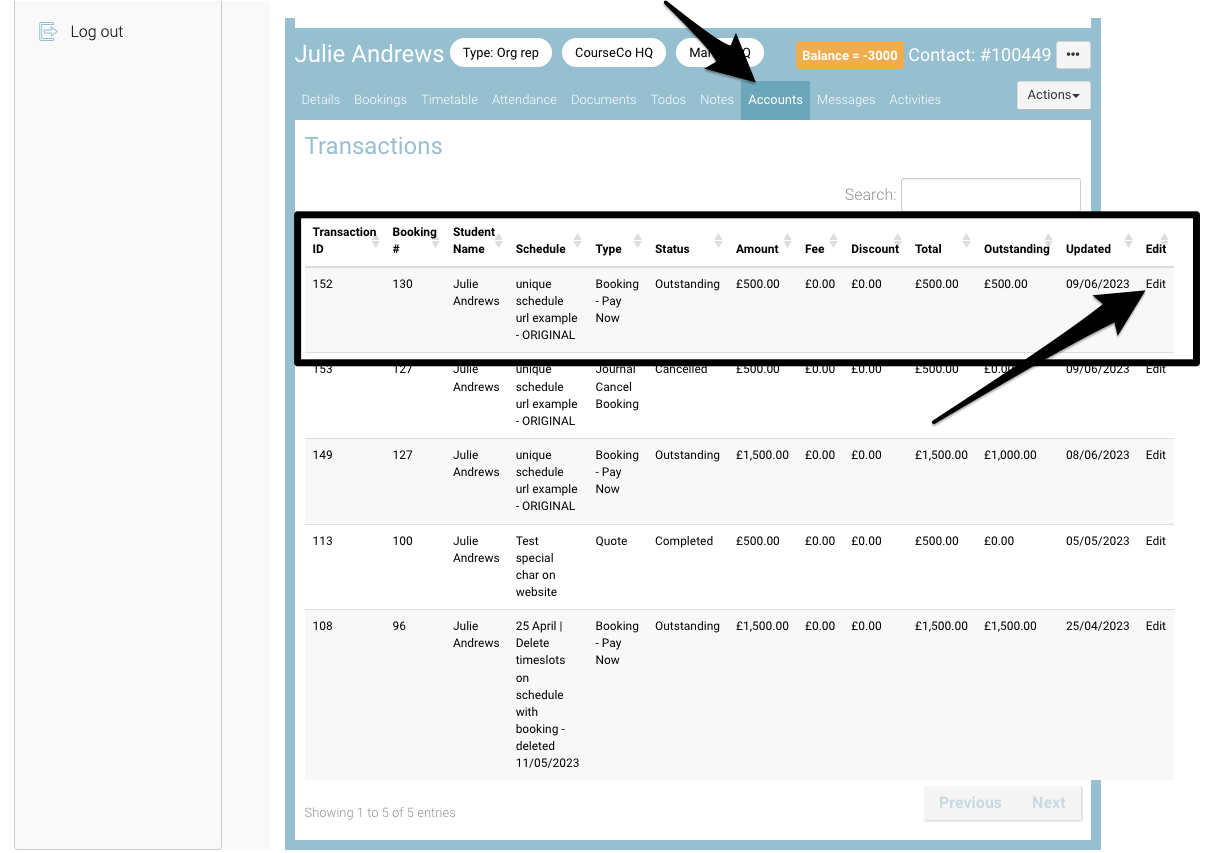Click the Previous pagination button
This screenshot has height=853, width=1215.
(x=969, y=803)
